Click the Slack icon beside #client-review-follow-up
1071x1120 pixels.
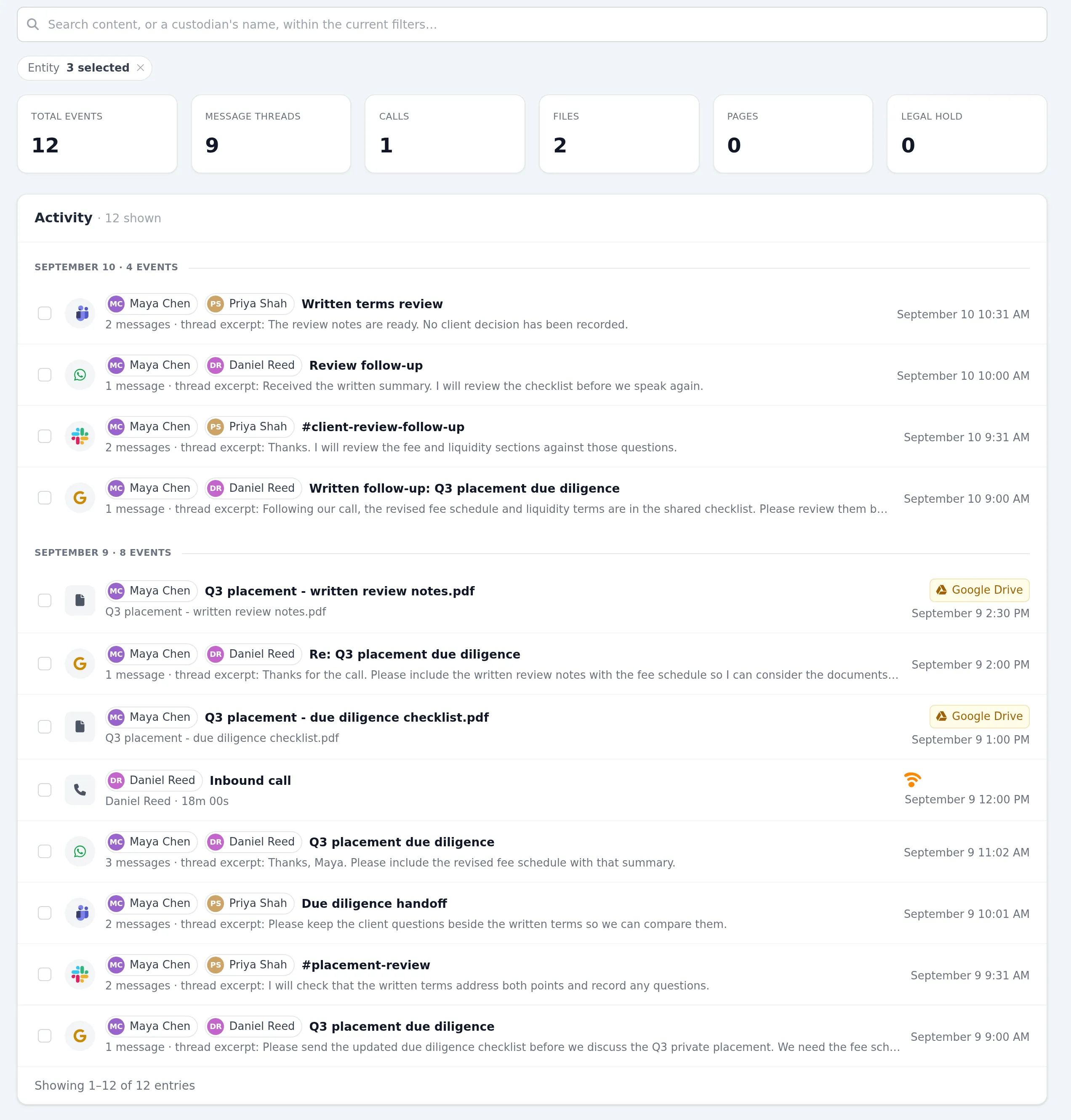(x=80, y=437)
